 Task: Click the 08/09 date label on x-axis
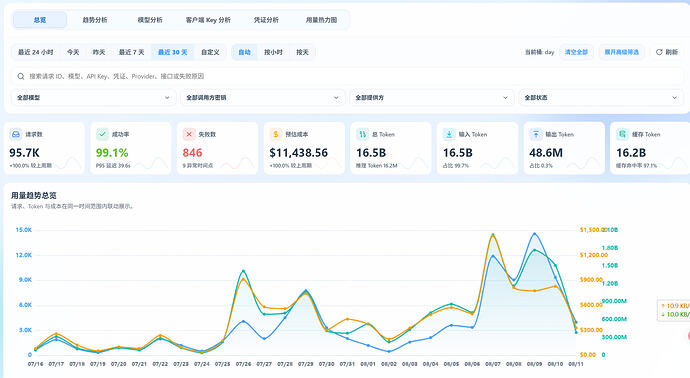[x=535, y=364]
